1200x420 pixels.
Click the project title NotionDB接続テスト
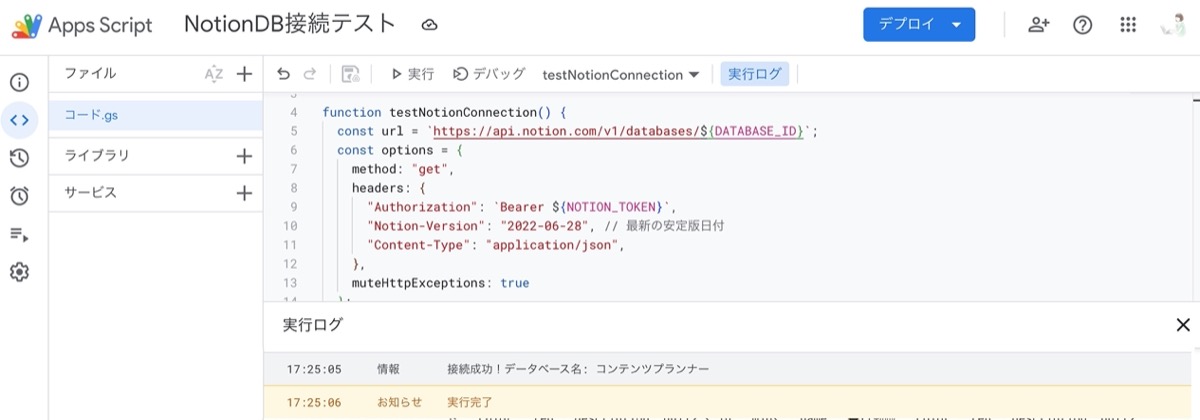coord(290,25)
